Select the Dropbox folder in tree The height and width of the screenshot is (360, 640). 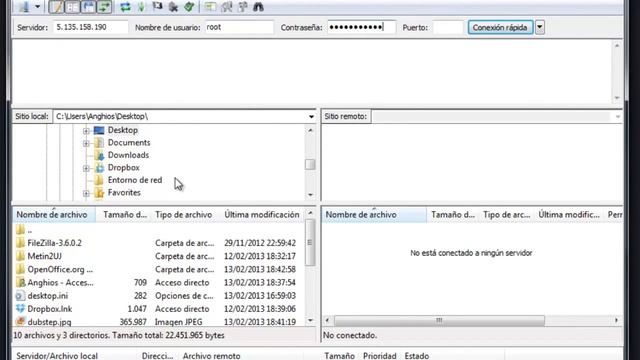pos(123,168)
